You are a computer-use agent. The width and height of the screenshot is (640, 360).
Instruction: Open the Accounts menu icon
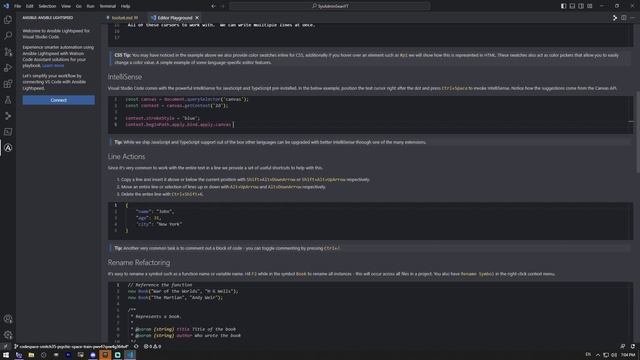point(8,319)
